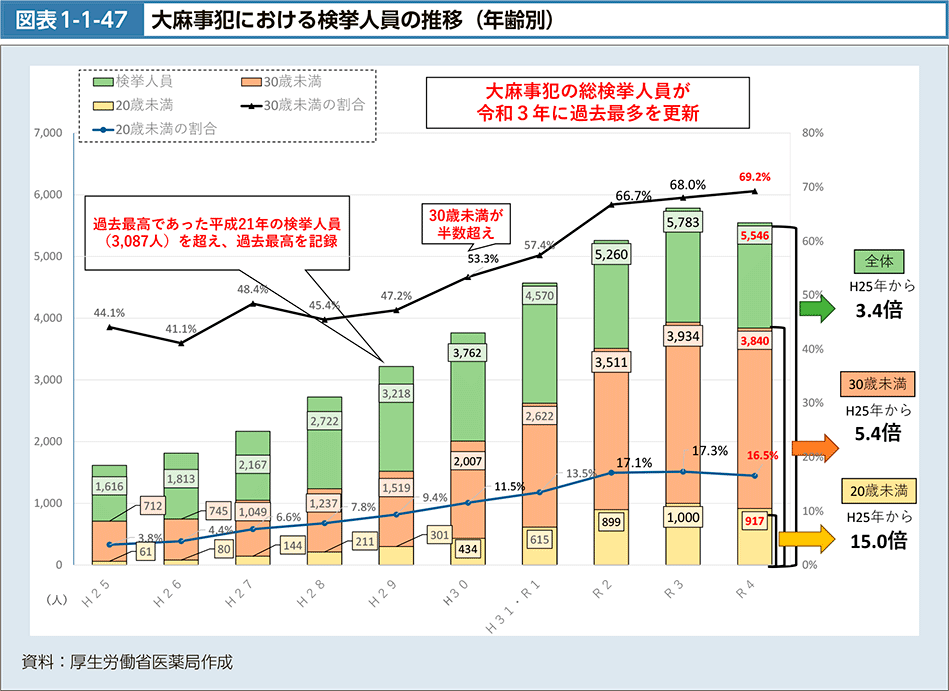Click the red callout 令和3年に過去最多を更新
The image size is (949, 691).
click(588, 103)
